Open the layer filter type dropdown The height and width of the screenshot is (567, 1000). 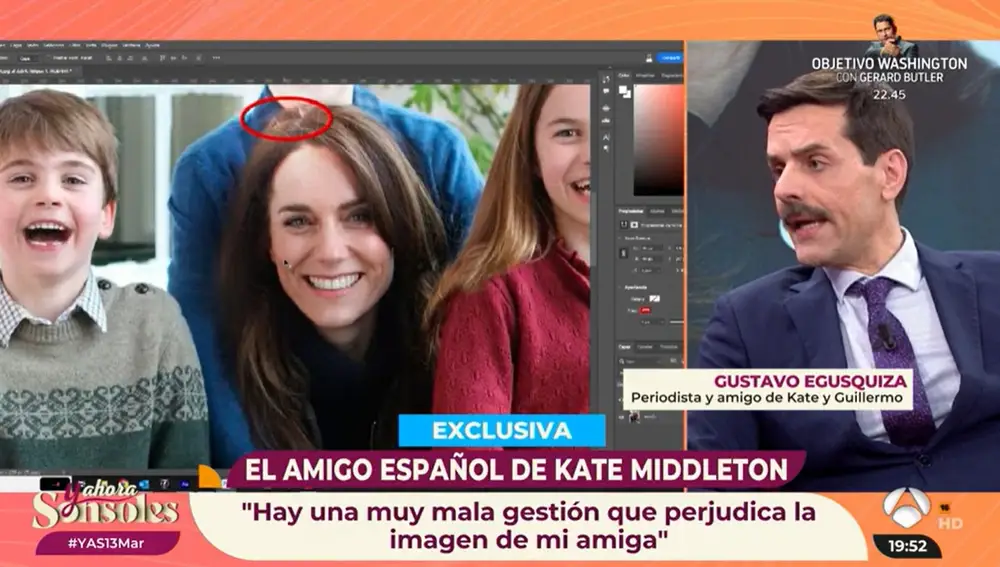[x=642, y=361]
